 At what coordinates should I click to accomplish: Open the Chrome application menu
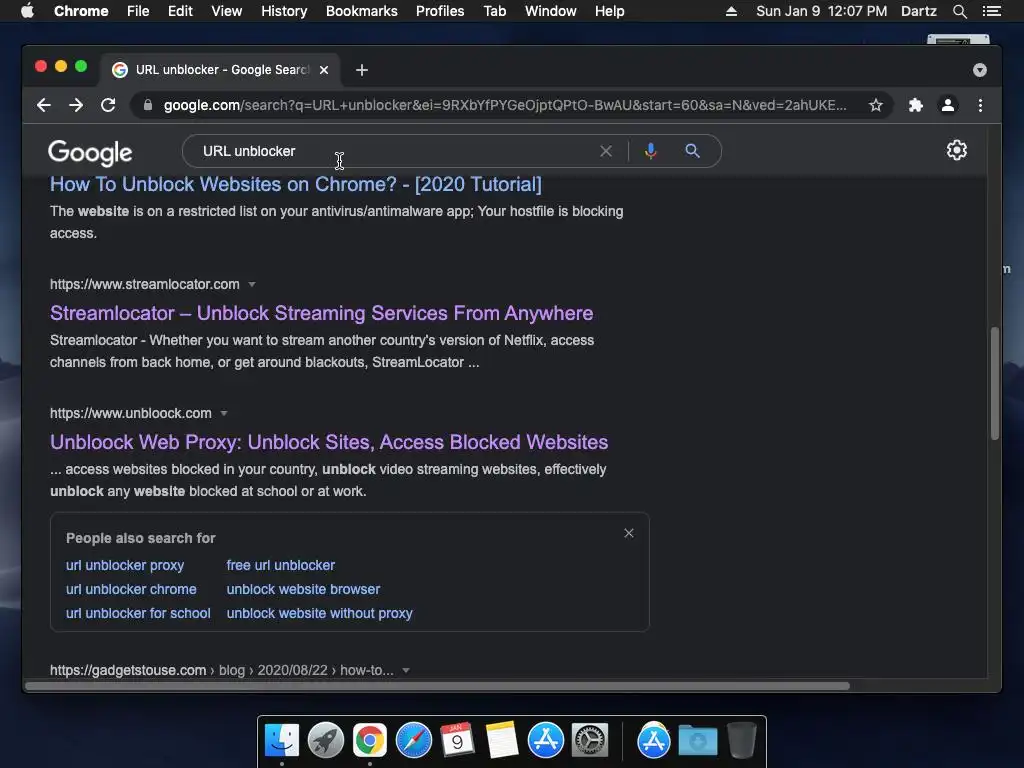coord(81,11)
